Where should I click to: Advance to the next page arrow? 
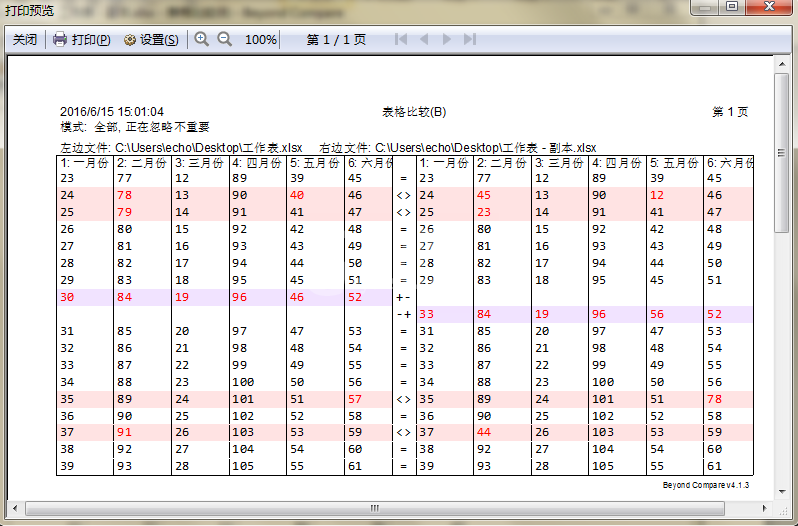click(446, 39)
